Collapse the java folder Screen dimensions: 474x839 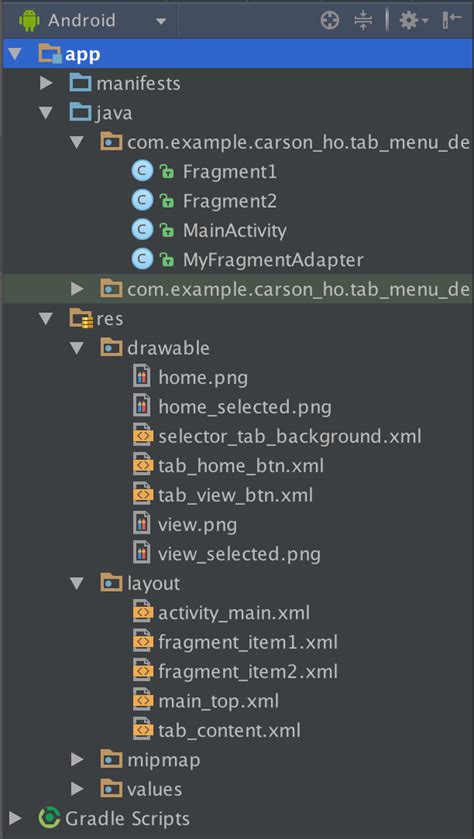tap(47, 113)
